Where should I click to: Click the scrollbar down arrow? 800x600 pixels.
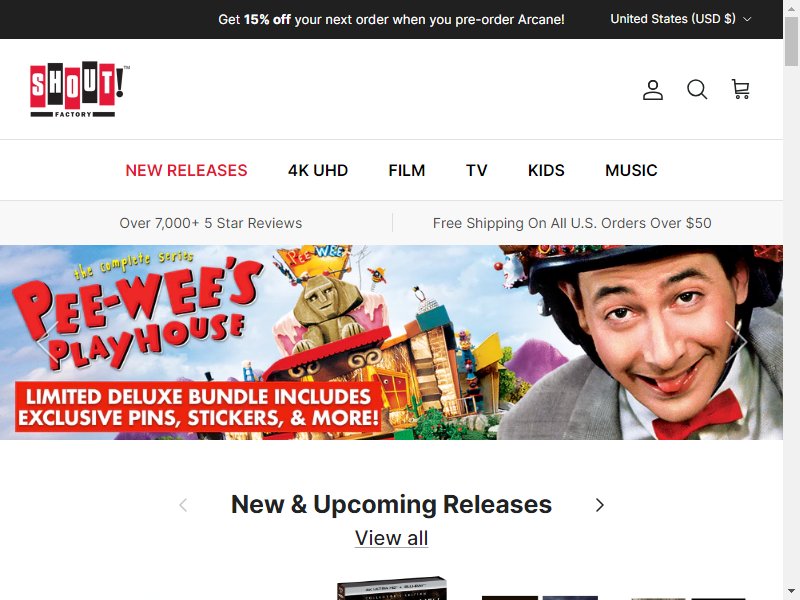[791, 593]
